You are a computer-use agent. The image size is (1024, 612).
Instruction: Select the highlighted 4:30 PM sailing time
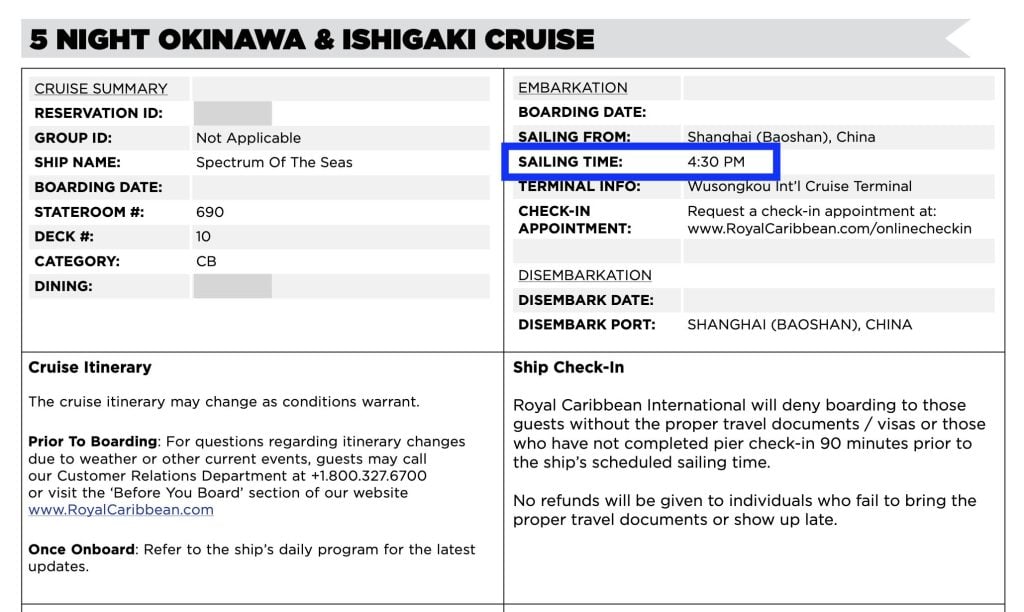[715, 162]
